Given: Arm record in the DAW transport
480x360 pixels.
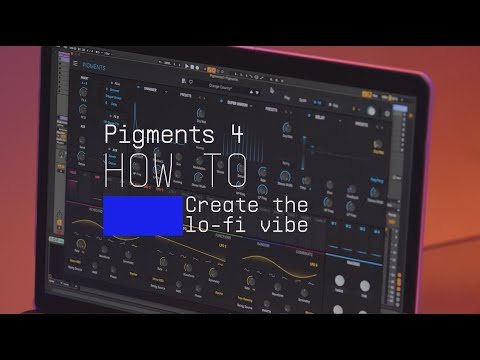Looking at the screenshot, I should click(x=197, y=68).
